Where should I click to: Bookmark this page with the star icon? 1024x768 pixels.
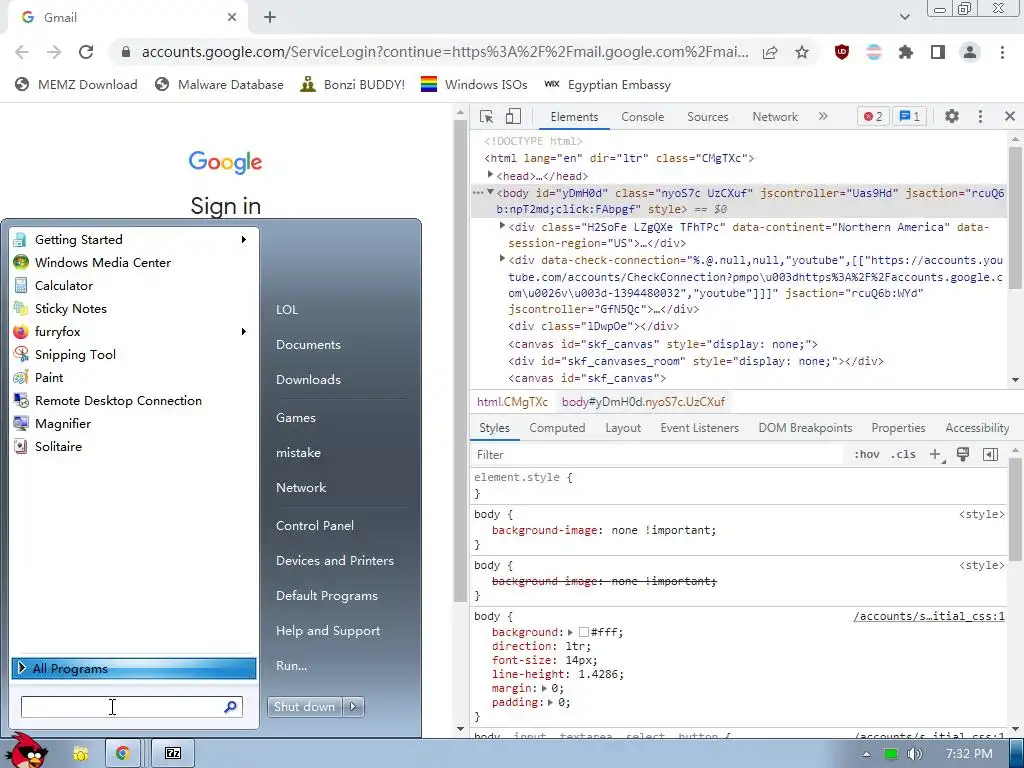point(802,52)
